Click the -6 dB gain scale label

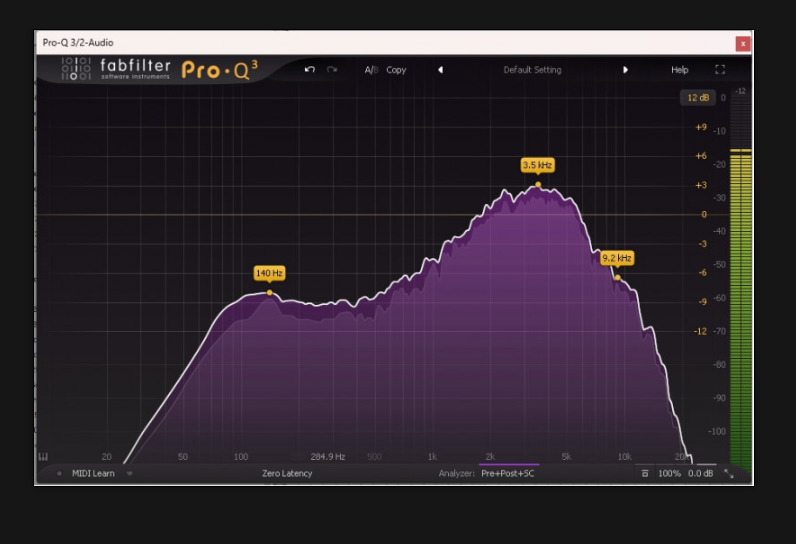702,273
